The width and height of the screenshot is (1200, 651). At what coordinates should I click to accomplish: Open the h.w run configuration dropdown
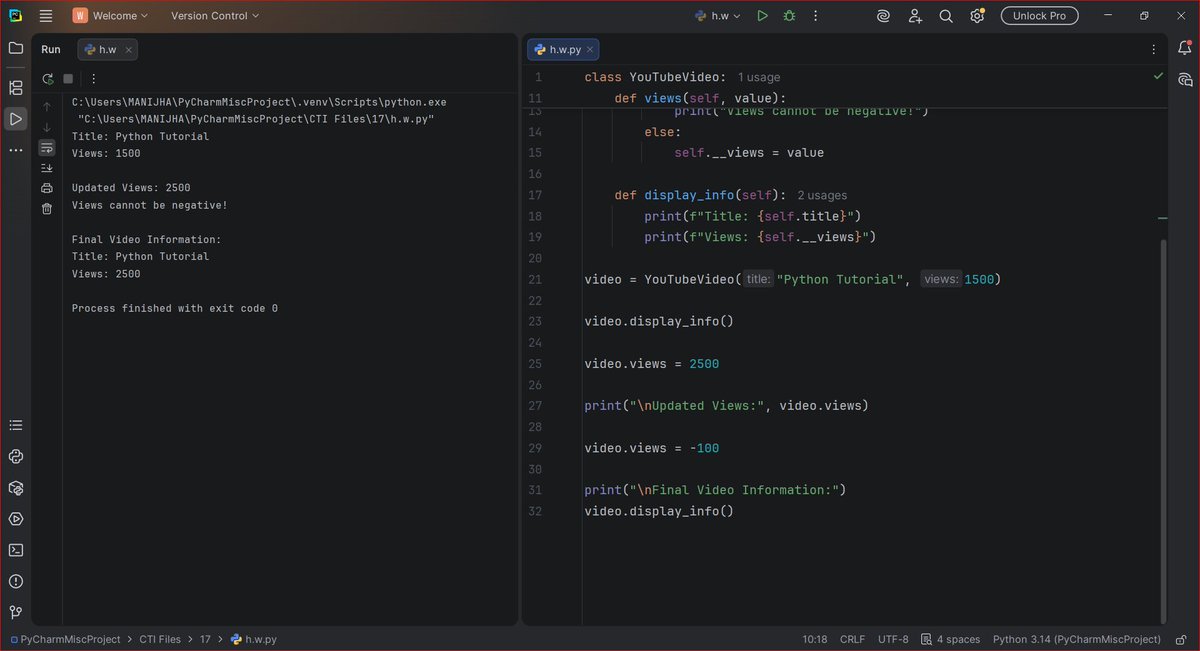pyautogui.click(x=718, y=16)
